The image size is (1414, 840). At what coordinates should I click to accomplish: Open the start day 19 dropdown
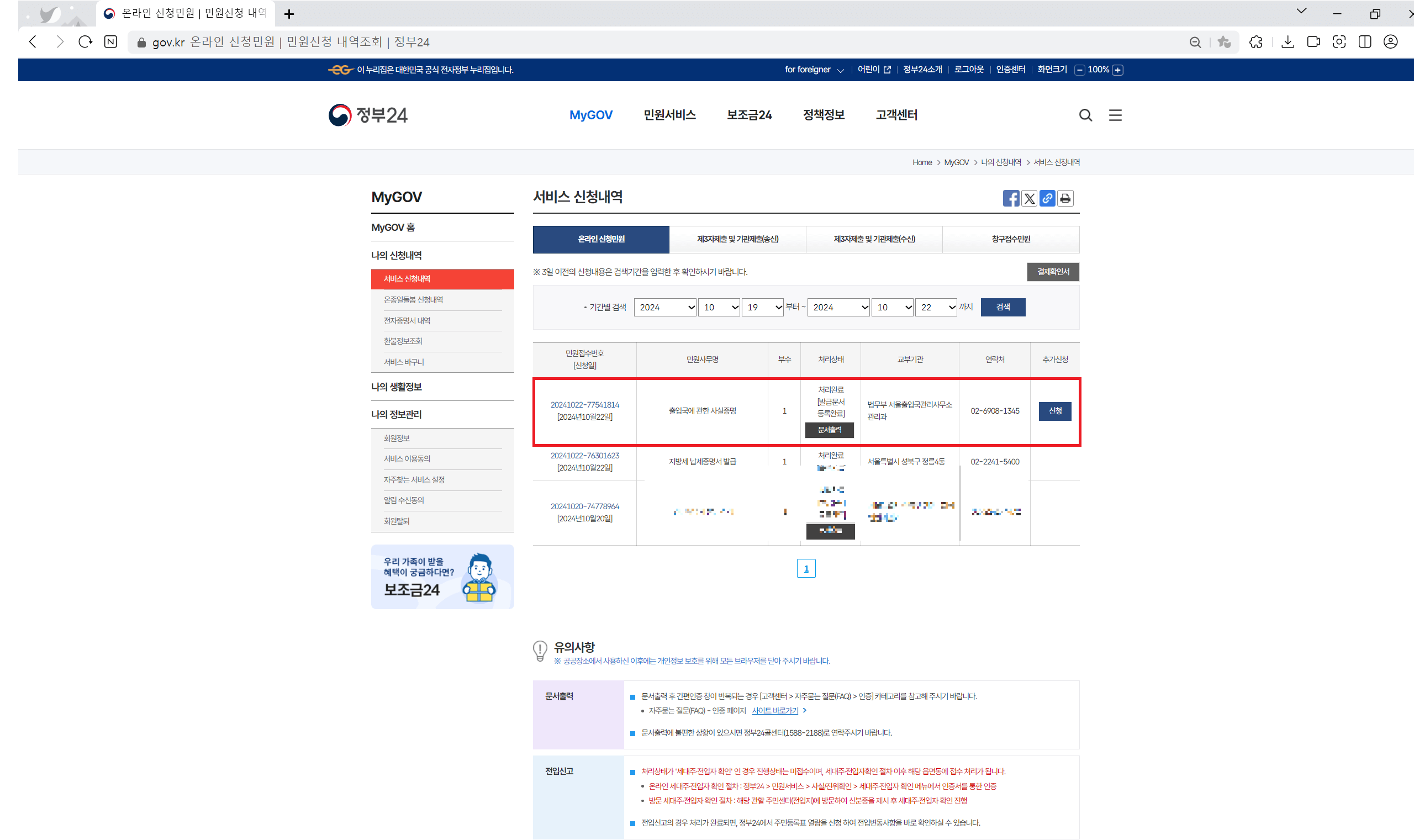(x=762, y=308)
